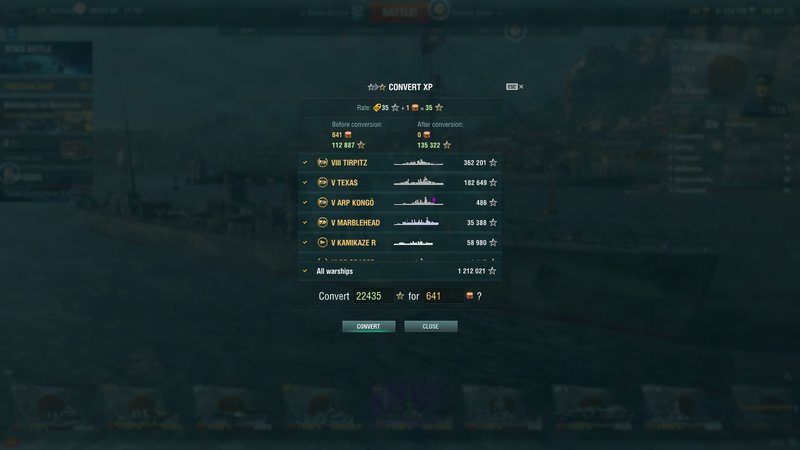Click the ARP Kongo ship silhouette
Screen dimensions: 800x450
pos(418,202)
